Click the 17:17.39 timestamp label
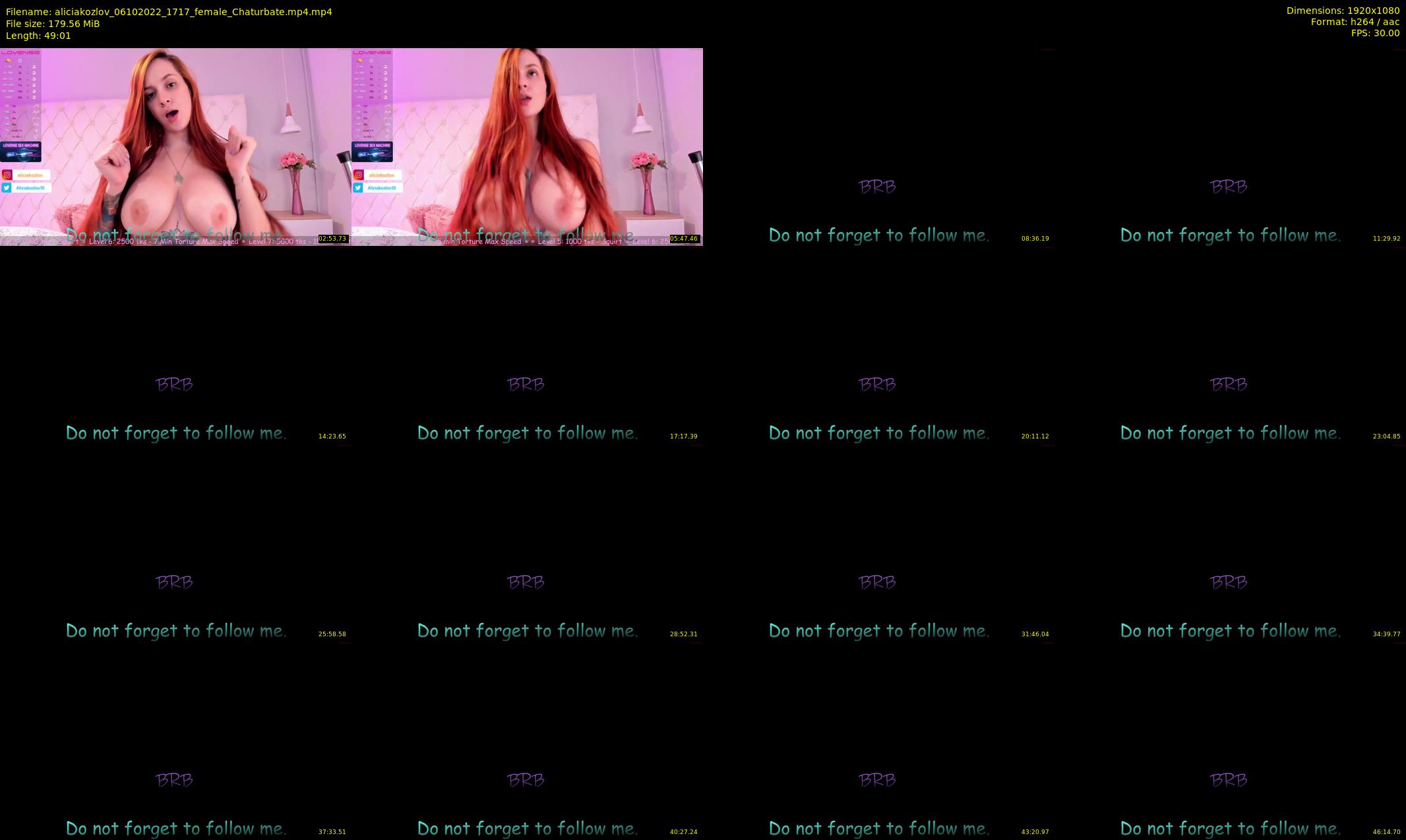This screenshot has height=840, width=1406. coord(684,436)
